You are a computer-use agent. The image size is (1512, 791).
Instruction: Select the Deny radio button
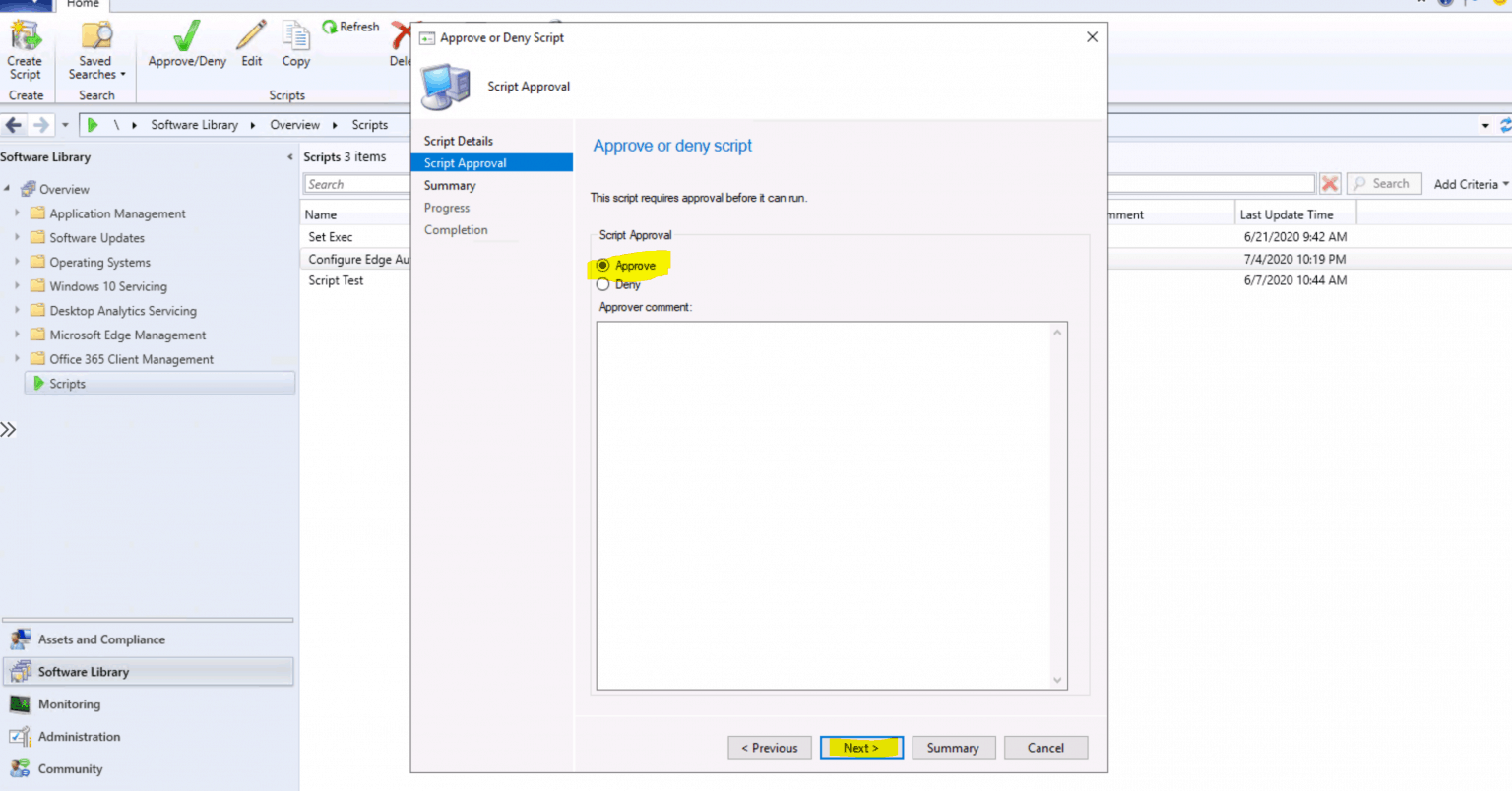[602, 284]
